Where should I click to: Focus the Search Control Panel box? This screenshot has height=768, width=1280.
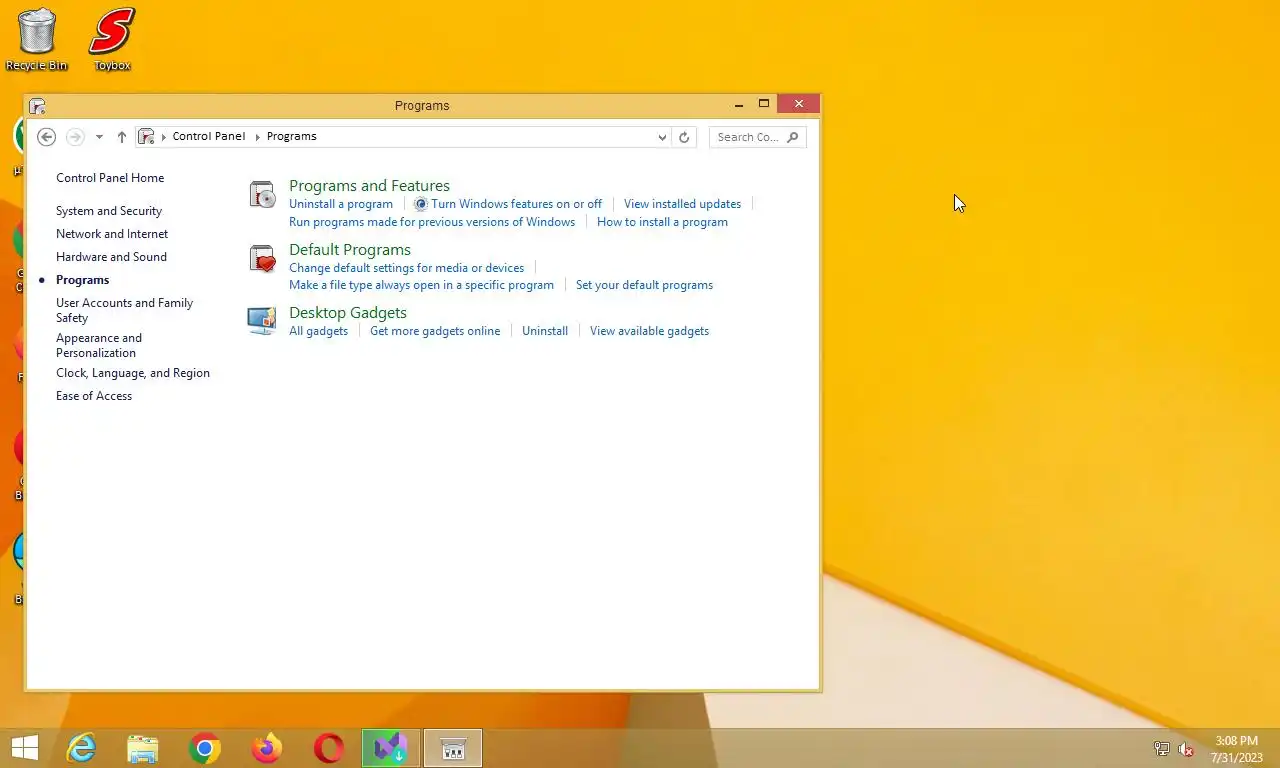coord(757,137)
